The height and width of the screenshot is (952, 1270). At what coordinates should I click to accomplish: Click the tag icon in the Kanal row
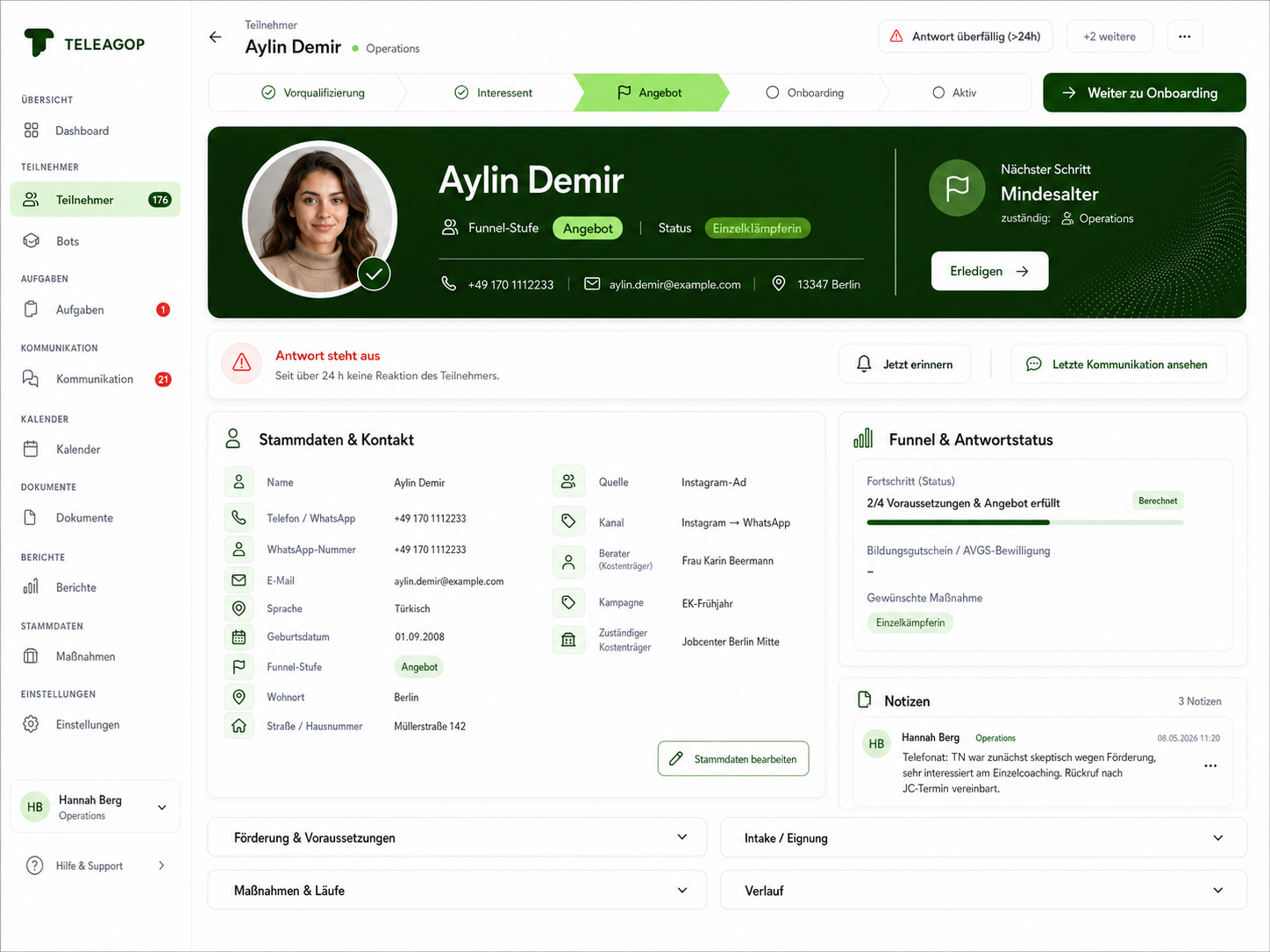[x=568, y=522]
